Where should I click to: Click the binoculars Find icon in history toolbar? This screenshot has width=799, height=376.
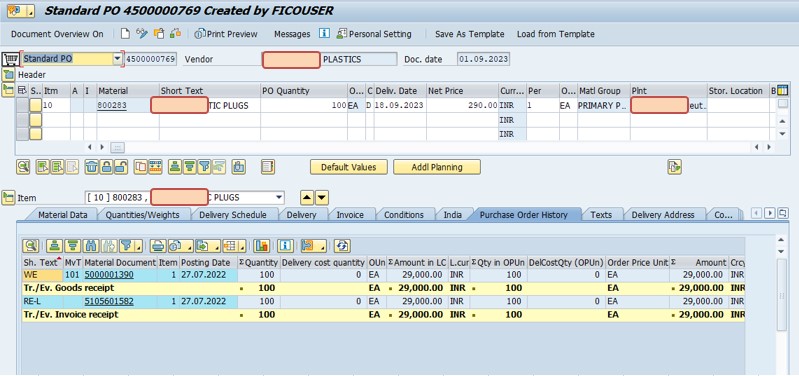click(x=92, y=246)
